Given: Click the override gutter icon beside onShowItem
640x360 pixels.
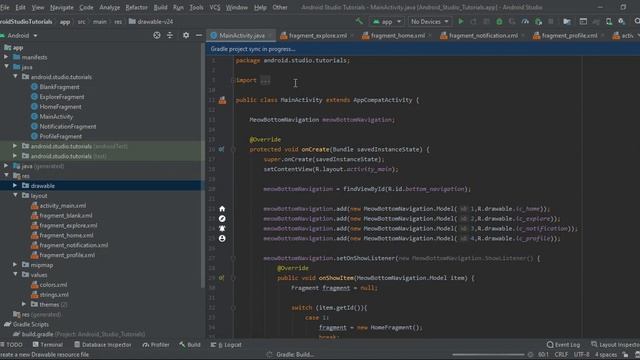Looking at the screenshot, I should coord(221,278).
